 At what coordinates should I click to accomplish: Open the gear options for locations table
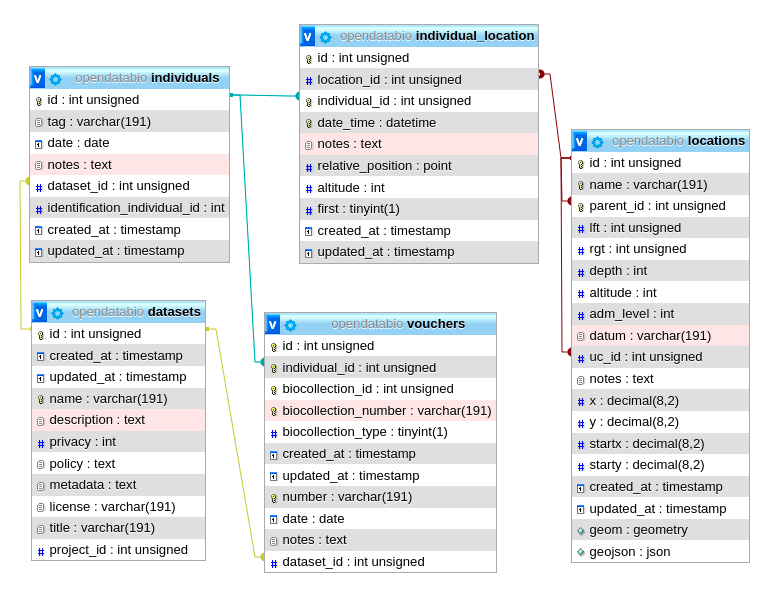pyautogui.click(x=597, y=142)
